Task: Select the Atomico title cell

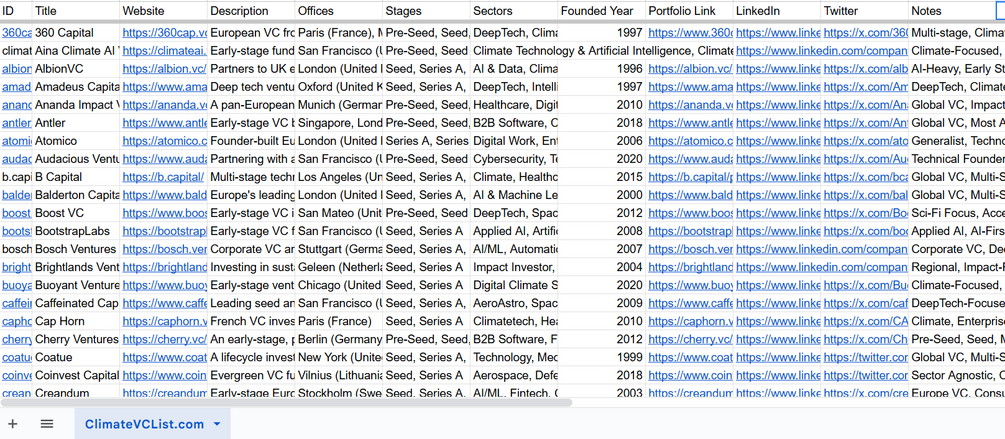Action: pos(76,140)
